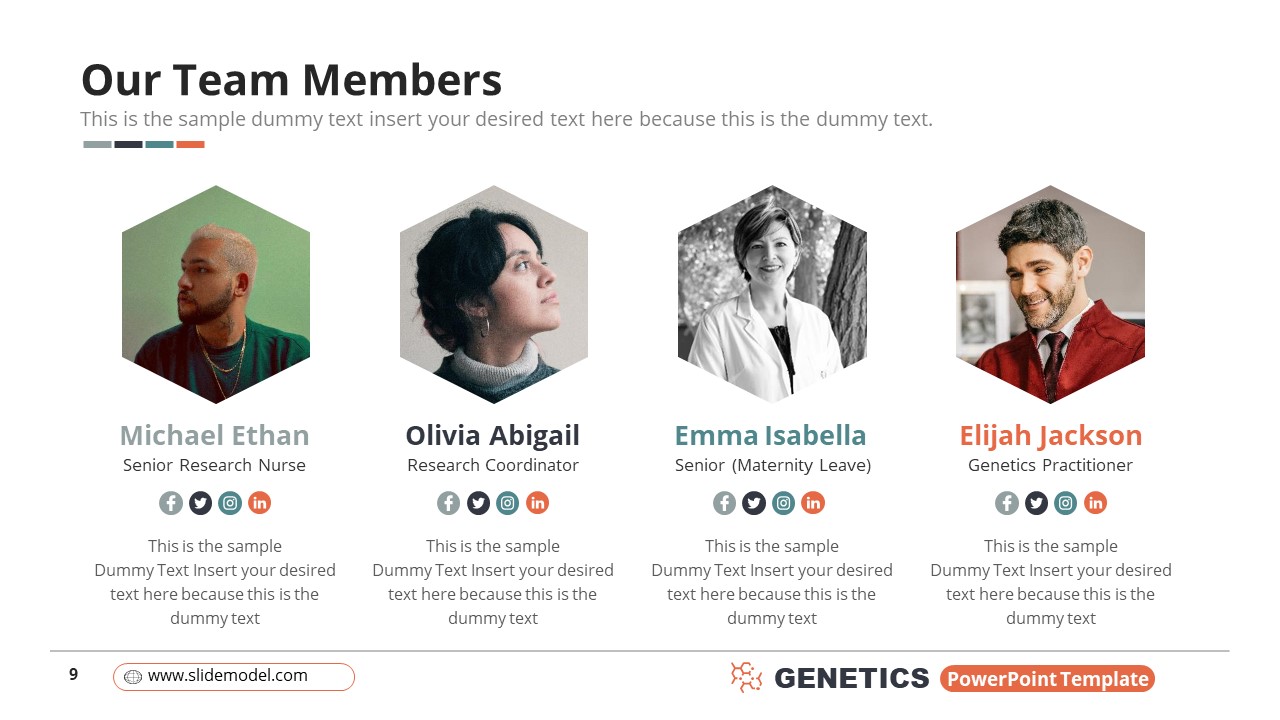Click the Our Team Members heading
The width and height of the screenshot is (1280, 720).
291,80
